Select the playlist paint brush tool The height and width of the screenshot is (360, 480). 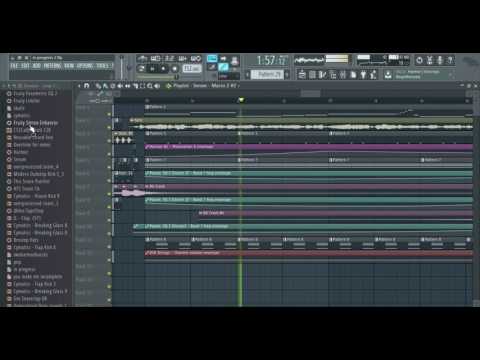[105, 86]
